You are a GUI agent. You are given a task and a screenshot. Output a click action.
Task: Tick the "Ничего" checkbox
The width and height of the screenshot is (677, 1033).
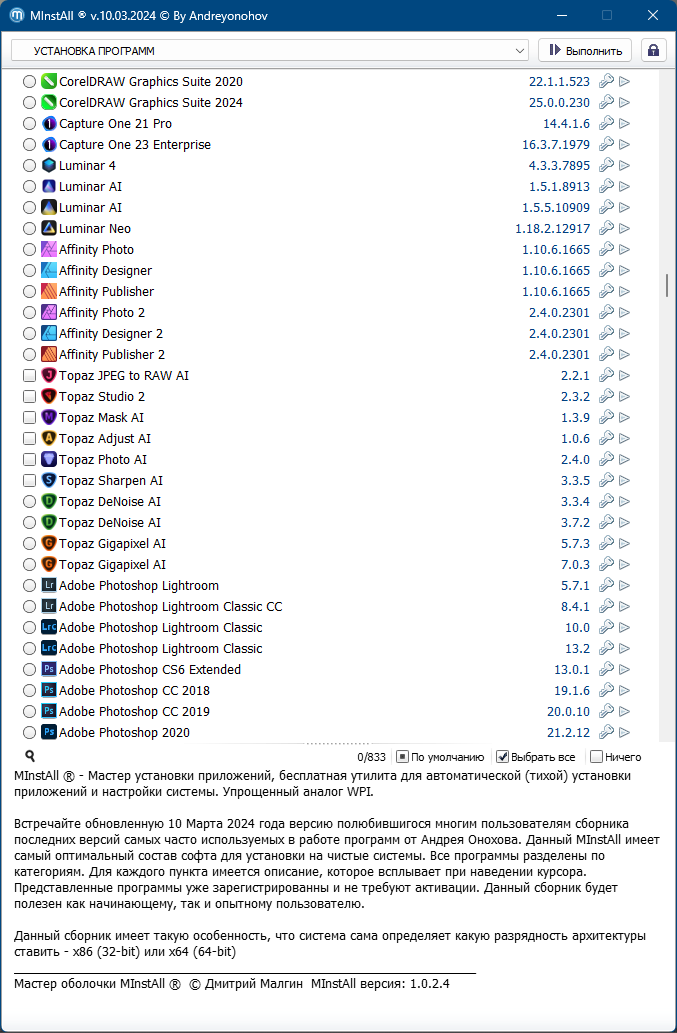tap(597, 757)
